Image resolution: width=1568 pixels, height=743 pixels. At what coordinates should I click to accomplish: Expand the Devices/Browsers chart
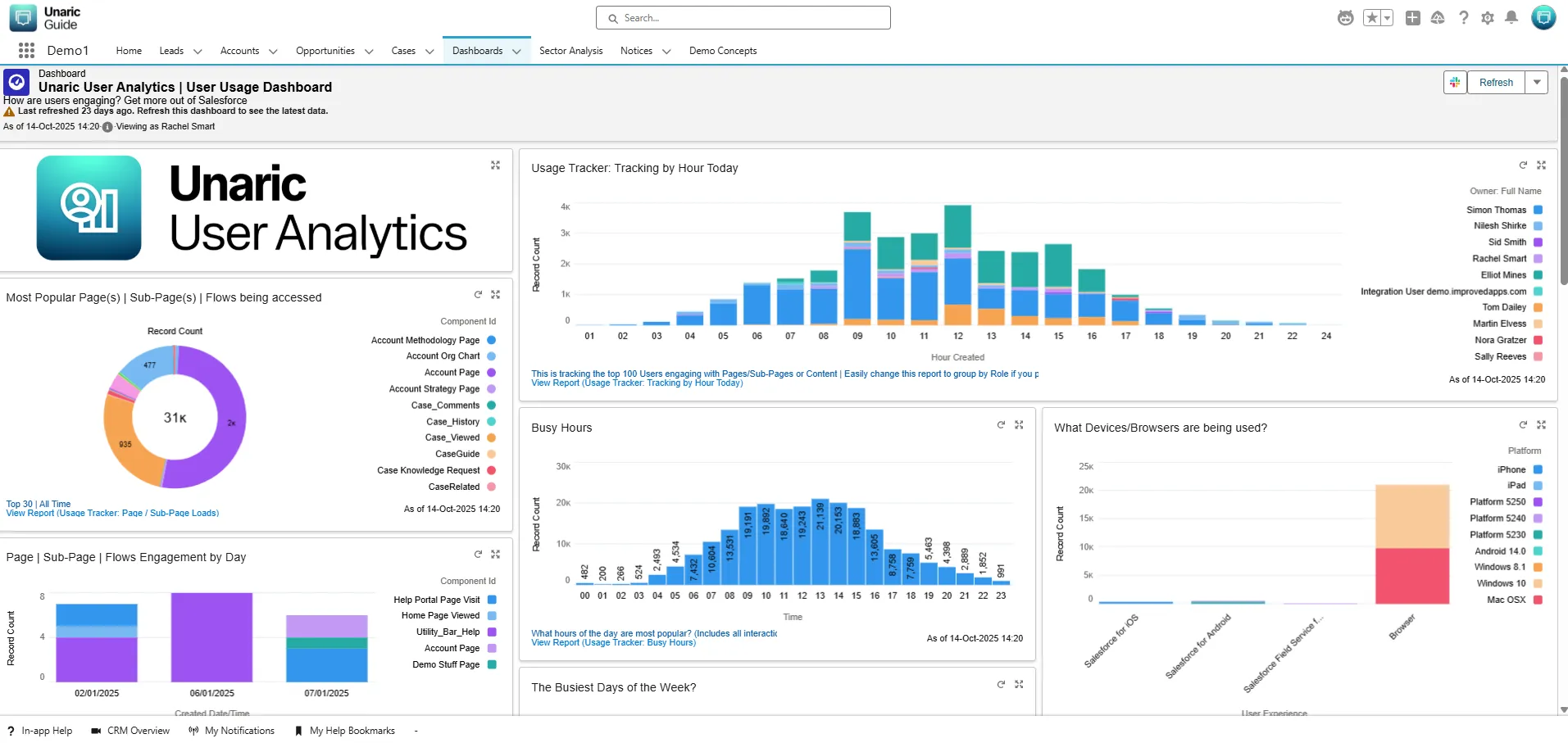pos(1541,425)
